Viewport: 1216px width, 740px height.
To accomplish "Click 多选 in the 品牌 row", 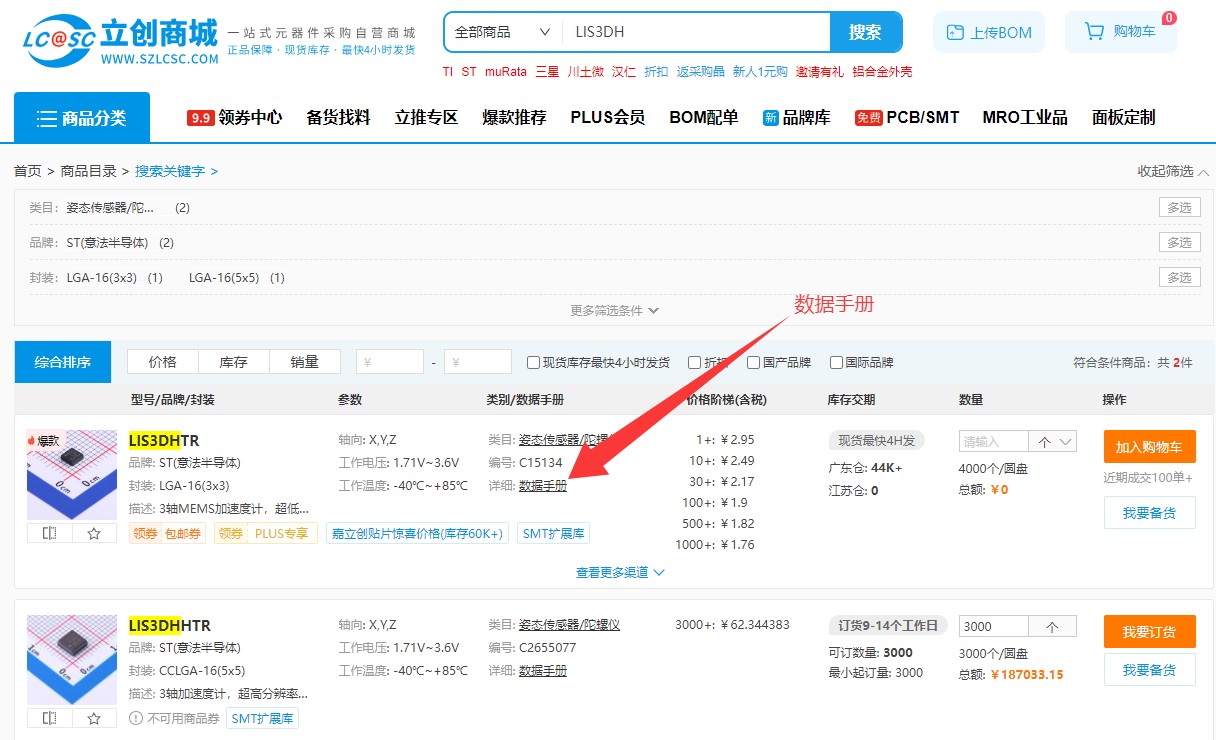I will point(1180,242).
